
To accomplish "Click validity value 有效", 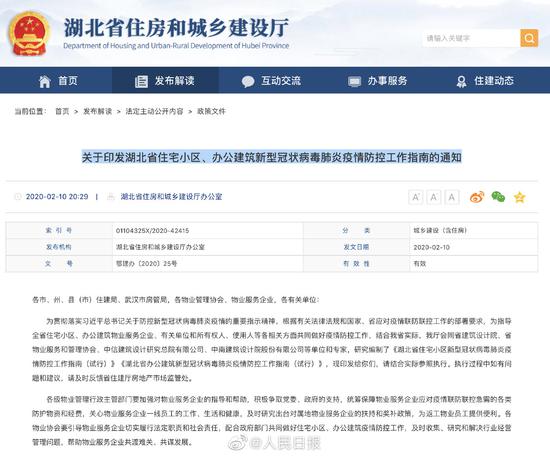I will point(420,263).
